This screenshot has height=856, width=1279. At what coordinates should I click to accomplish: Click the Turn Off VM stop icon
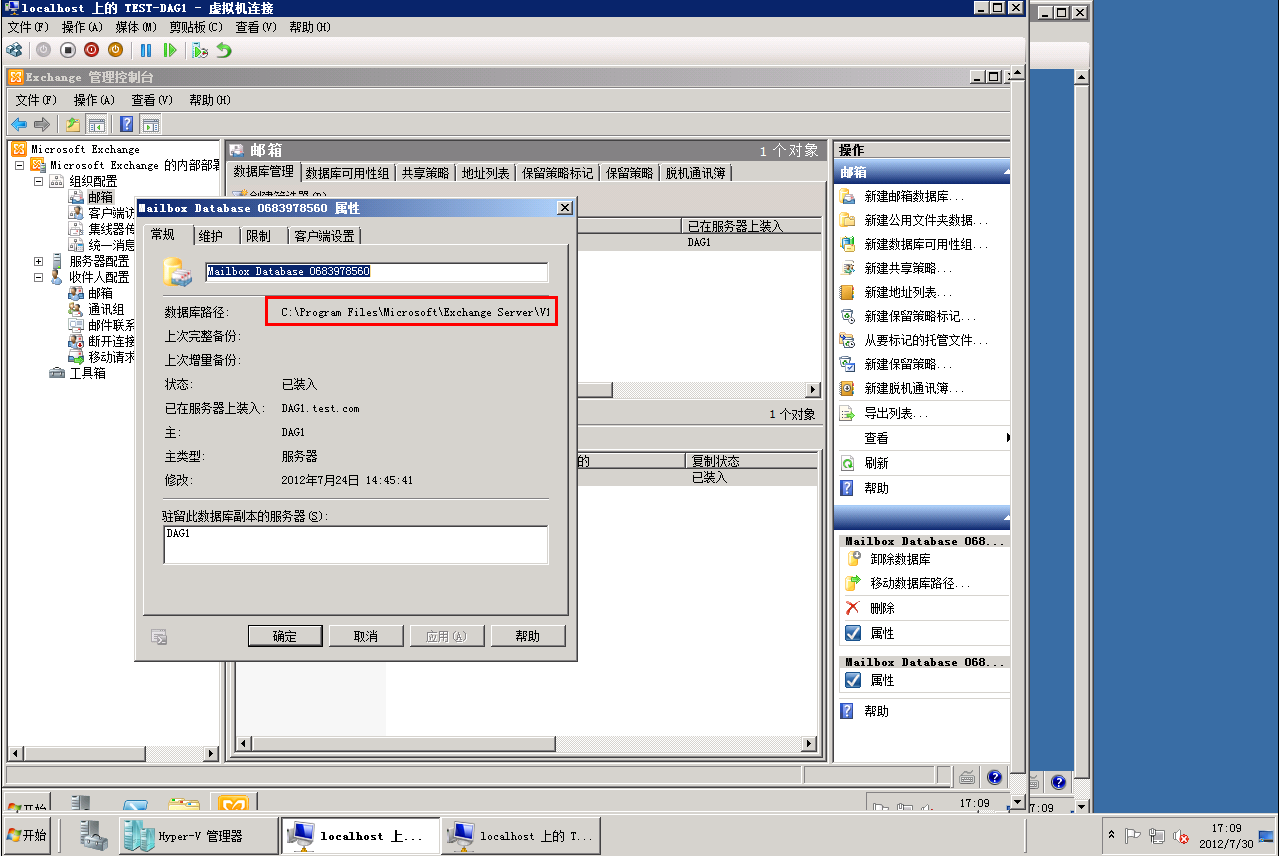coord(68,49)
